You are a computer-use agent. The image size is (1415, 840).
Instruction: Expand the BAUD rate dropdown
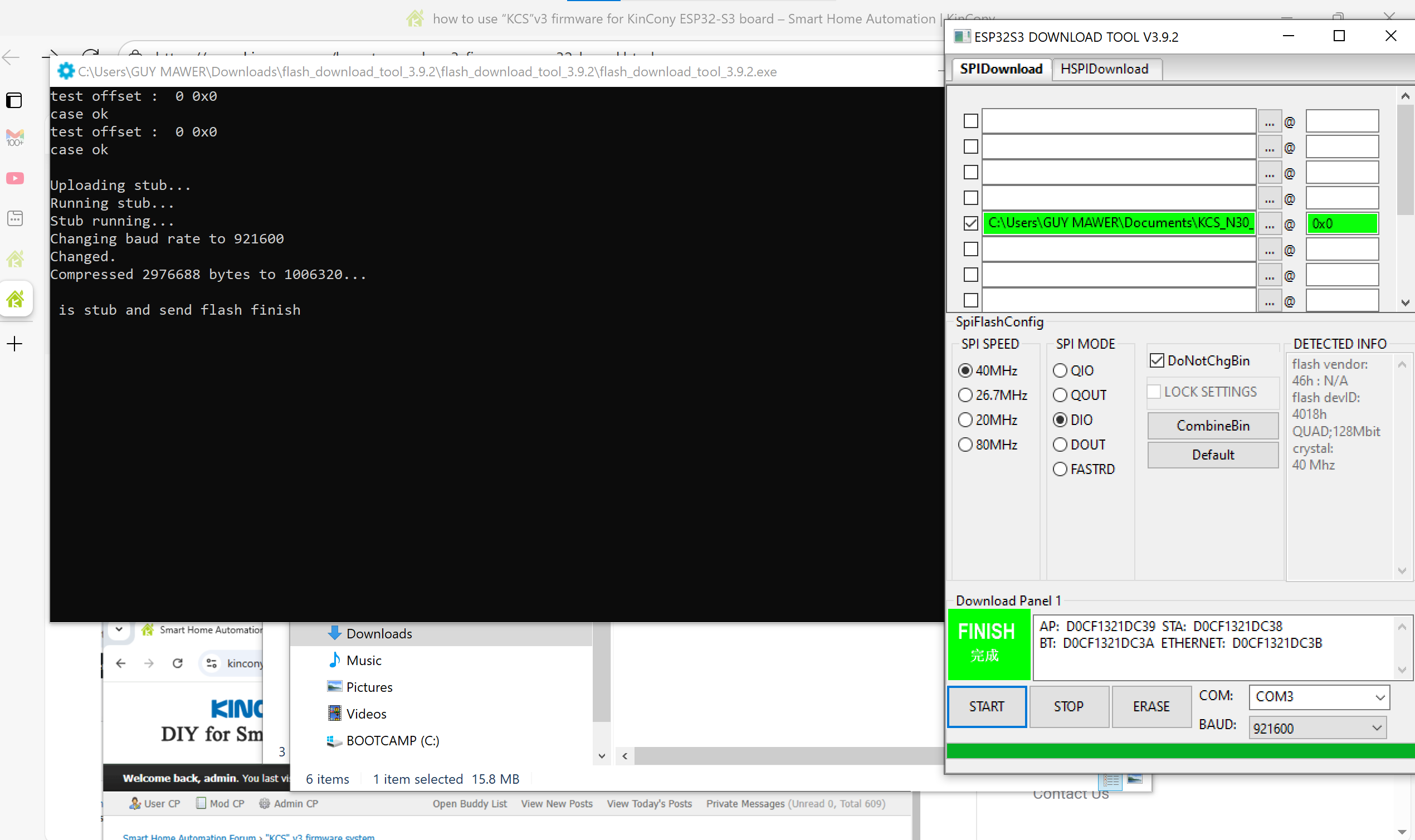click(1317, 728)
